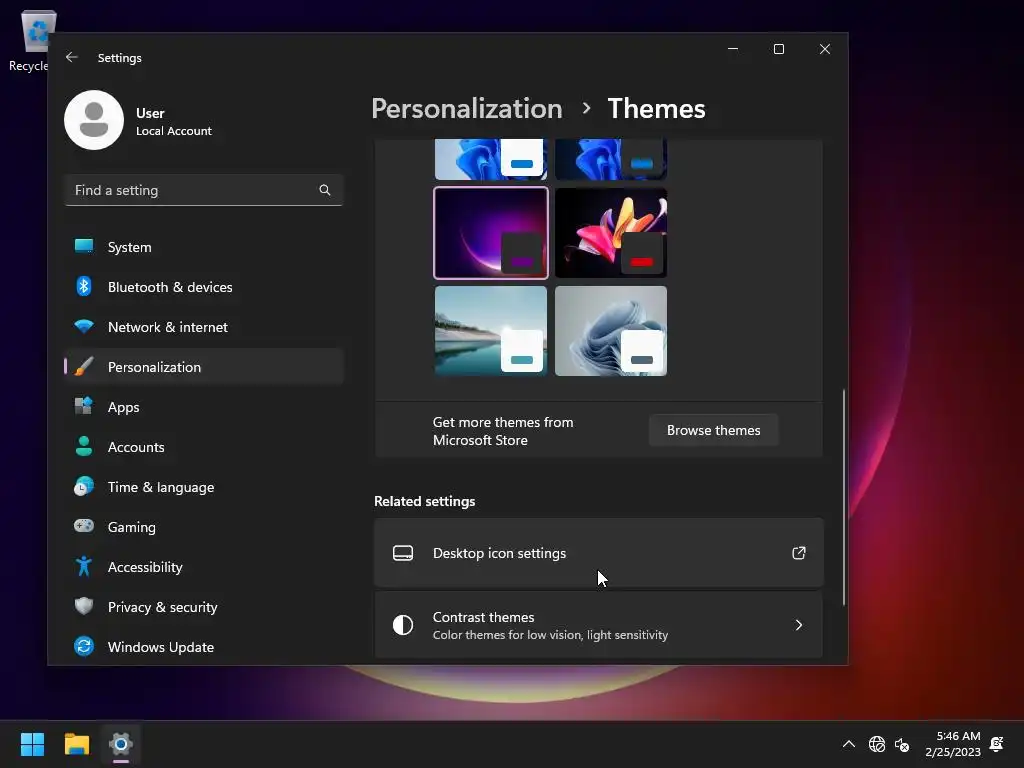1024x768 pixels.
Task: Click the Browse themes button
Action: (x=713, y=430)
